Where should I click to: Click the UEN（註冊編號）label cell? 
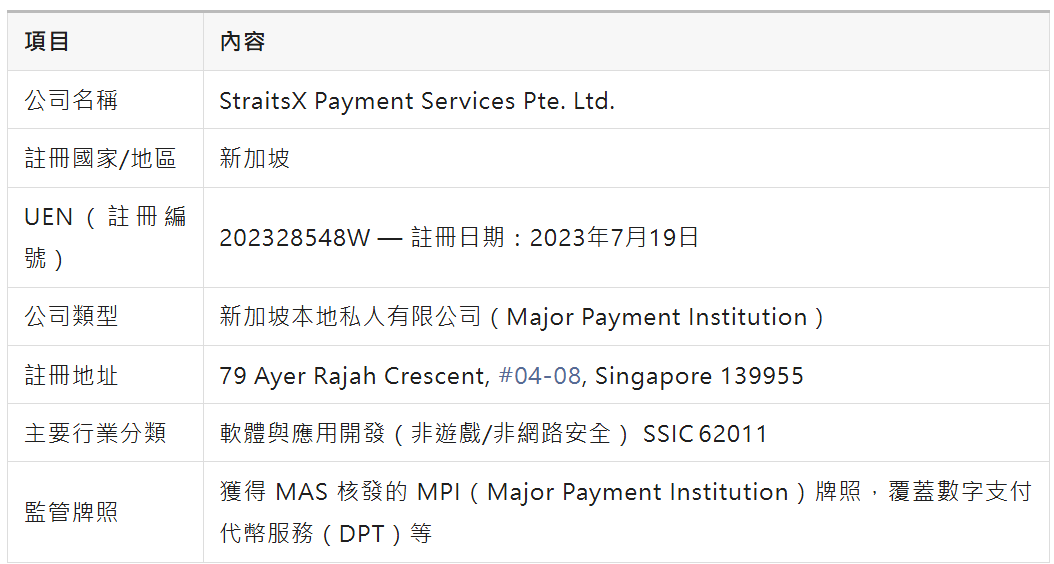coord(104,237)
